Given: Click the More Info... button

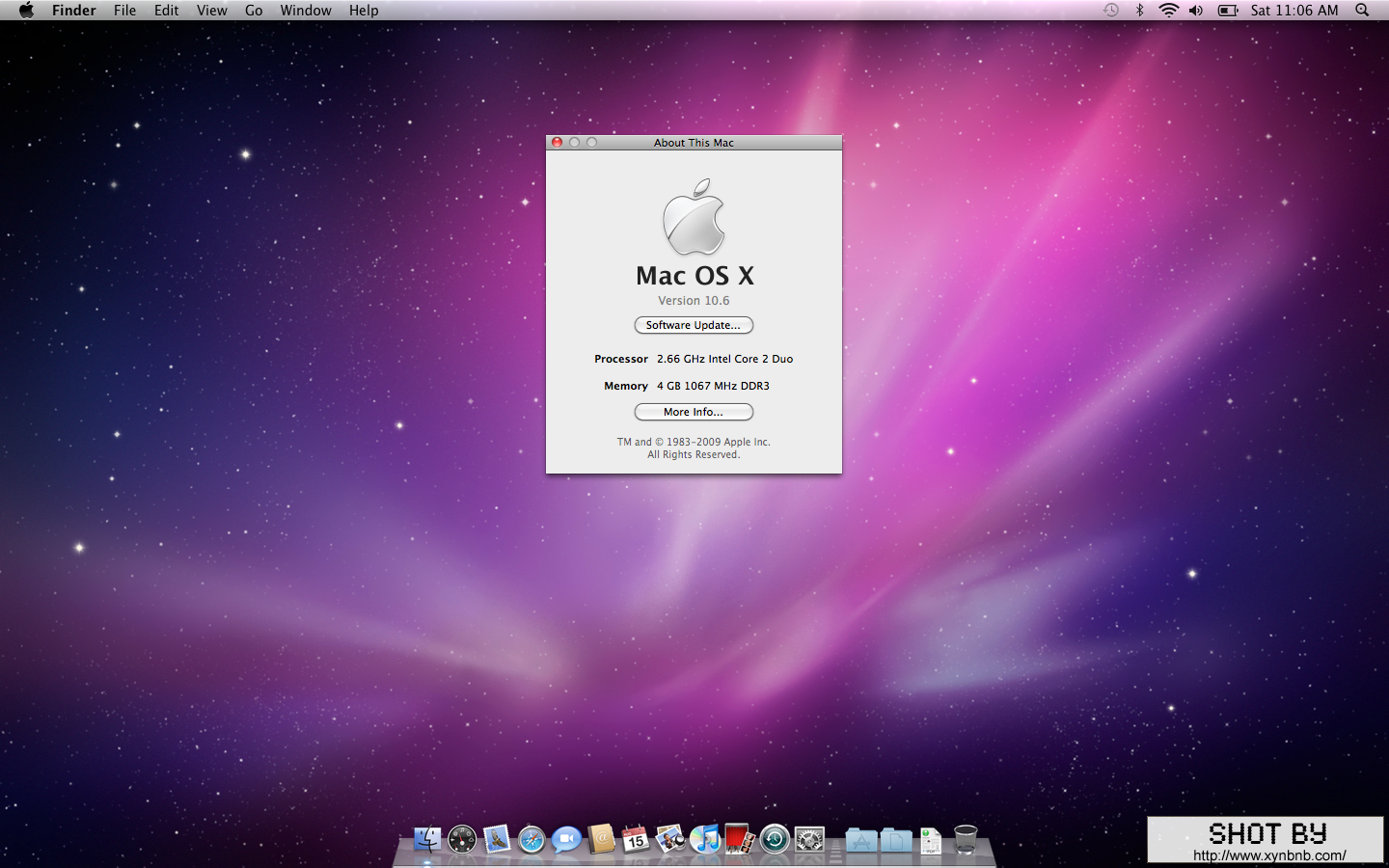Looking at the screenshot, I should click(x=694, y=413).
